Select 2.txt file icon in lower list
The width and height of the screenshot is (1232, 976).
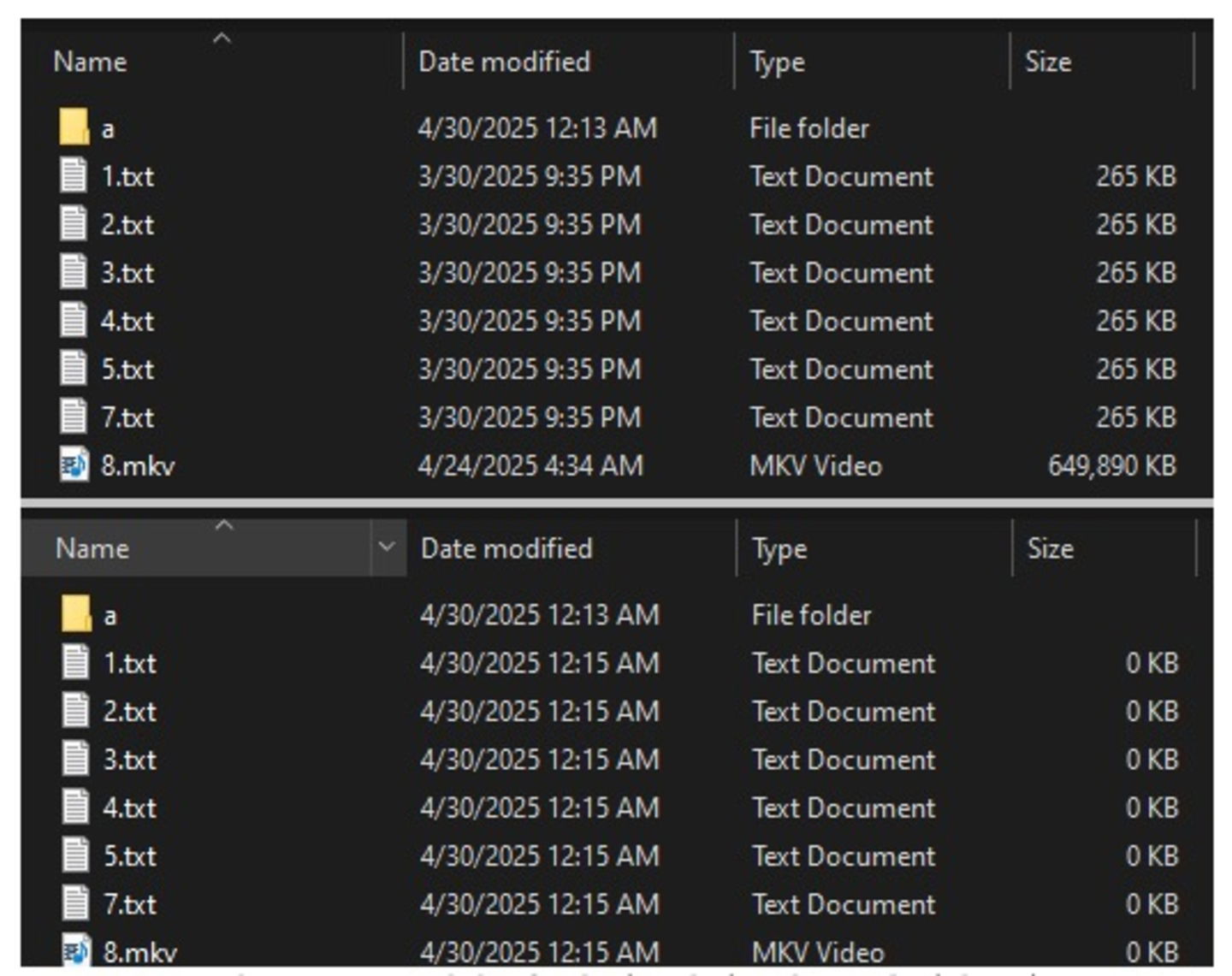click(75, 710)
